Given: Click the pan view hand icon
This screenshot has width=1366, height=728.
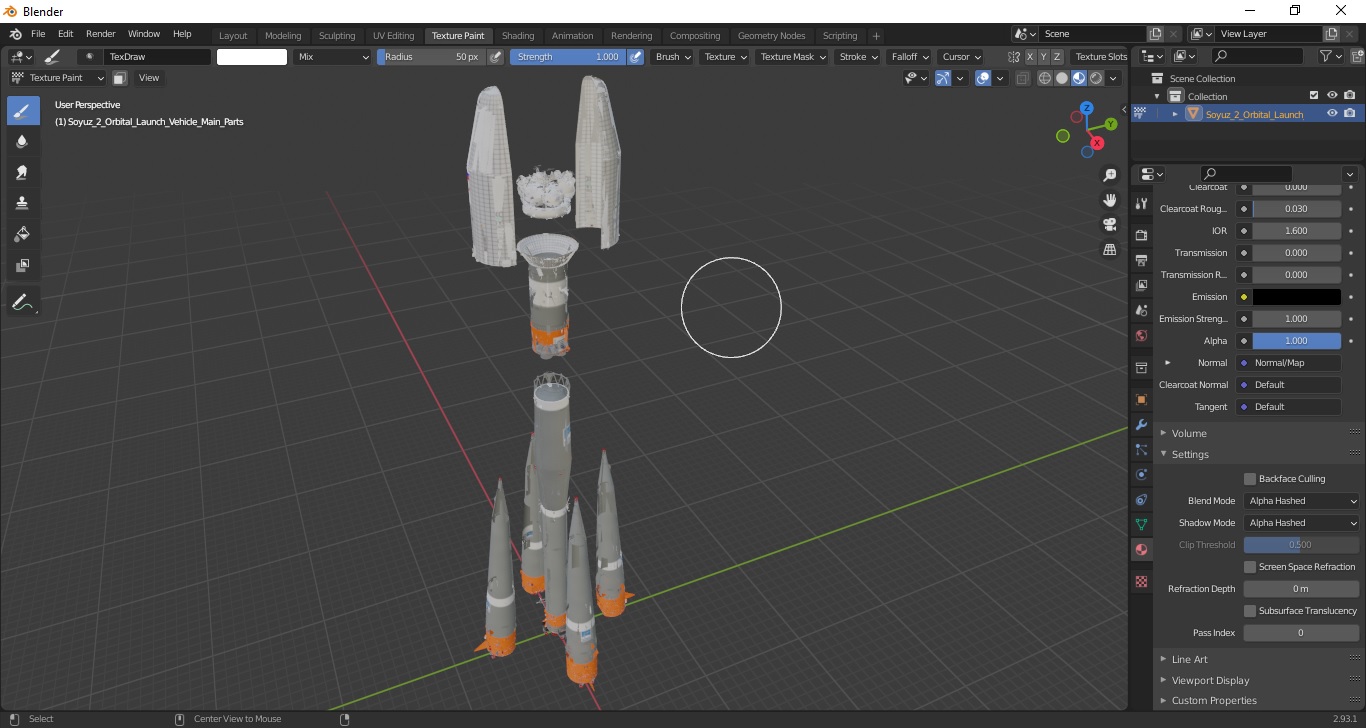Looking at the screenshot, I should click(x=1109, y=200).
